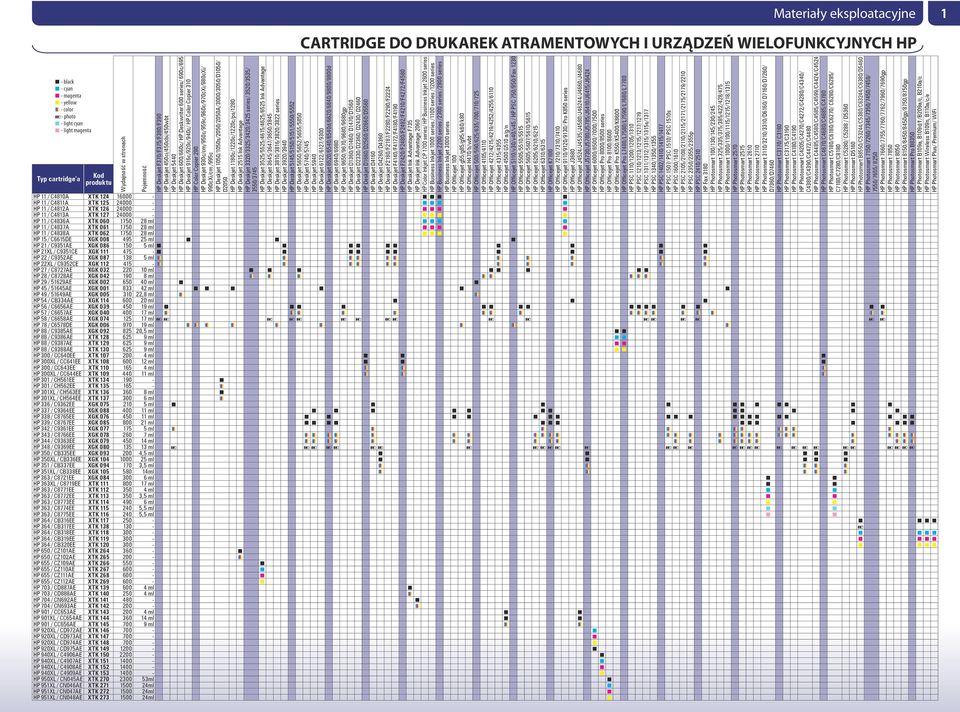Select product code XTK 269
This screenshot has width=960, height=712.
[x=98, y=582]
